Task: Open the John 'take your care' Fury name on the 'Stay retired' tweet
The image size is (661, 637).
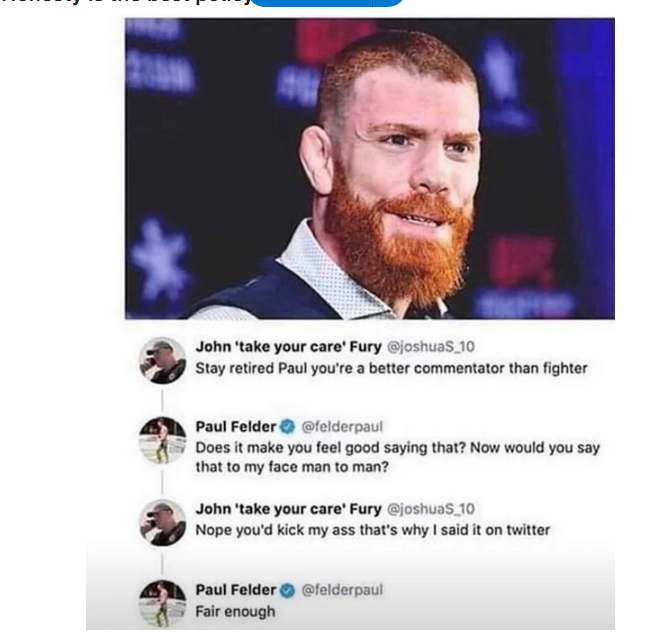Action: tap(288, 347)
